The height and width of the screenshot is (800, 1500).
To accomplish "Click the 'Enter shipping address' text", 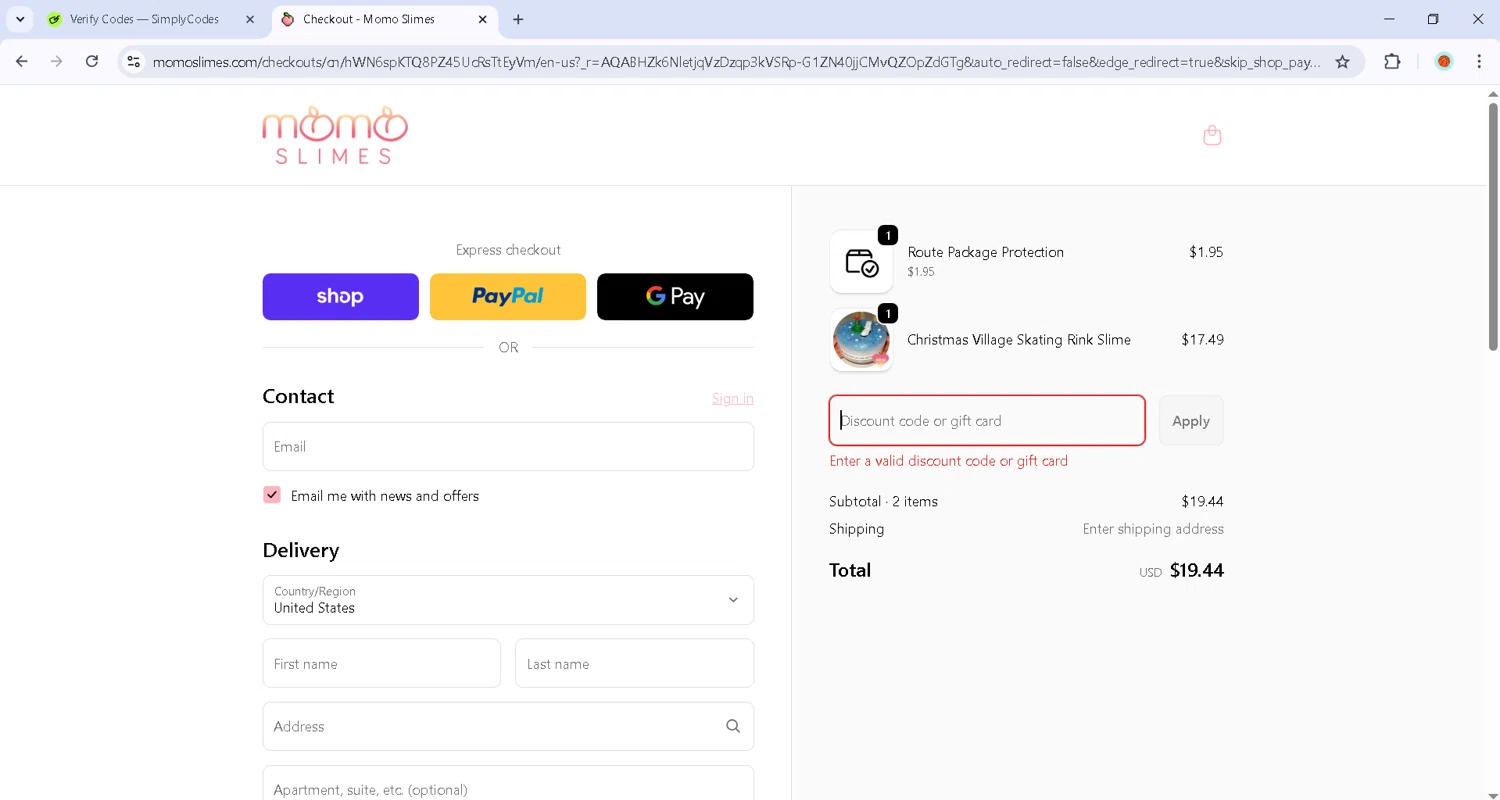I will (1153, 529).
